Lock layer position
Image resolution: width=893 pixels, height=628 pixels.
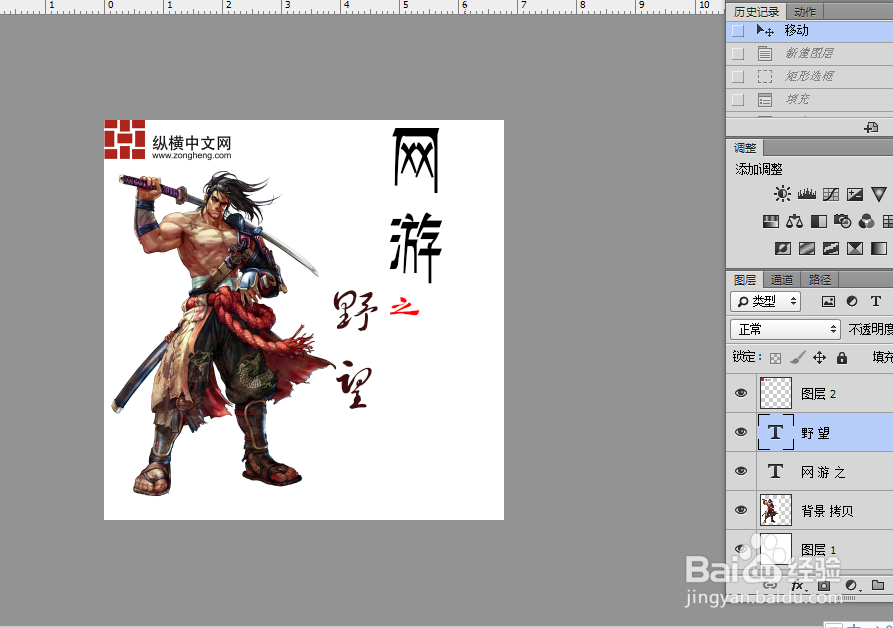click(819, 358)
